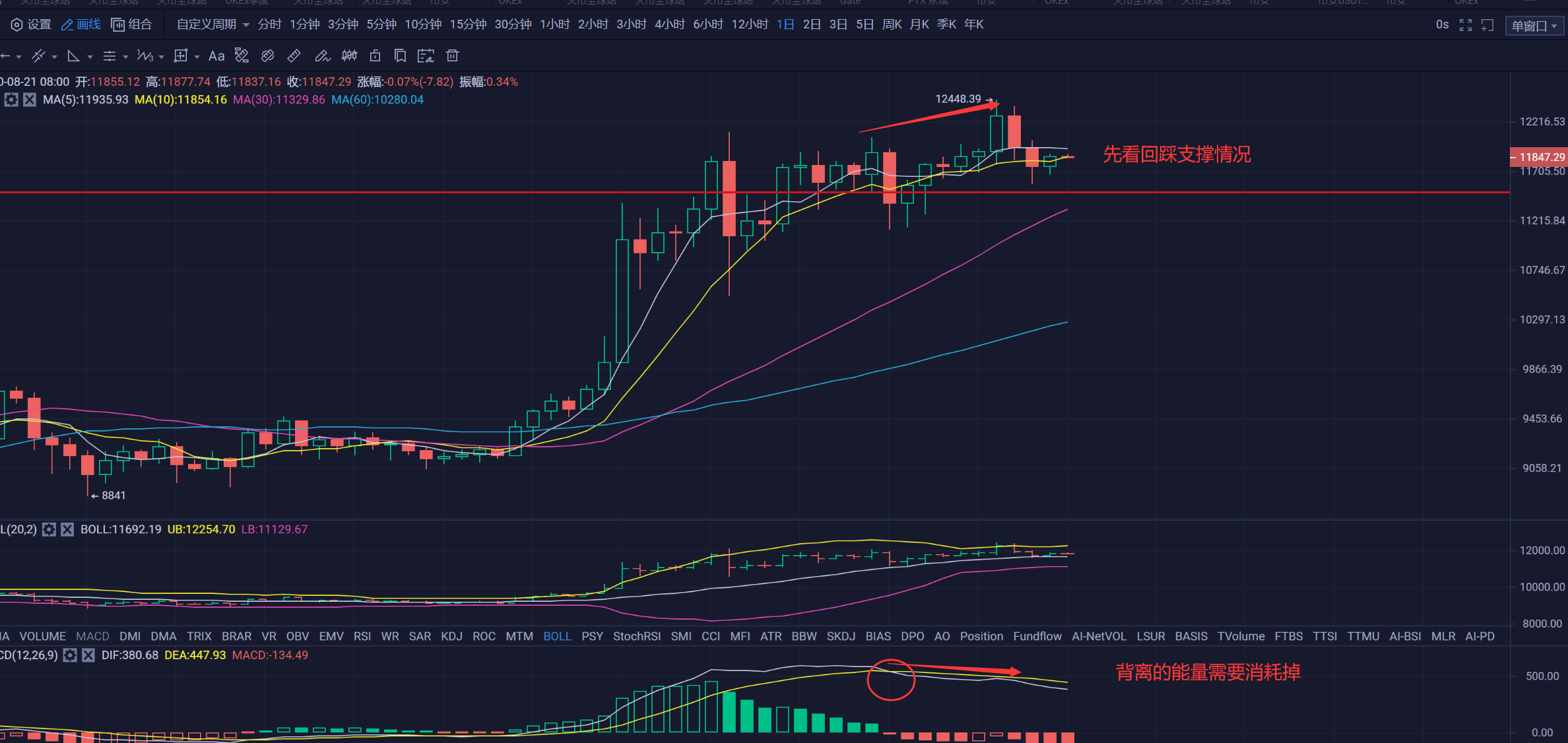Open MA indicator settings gear
The image size is (1568, 743).
[x=11, y=100]
